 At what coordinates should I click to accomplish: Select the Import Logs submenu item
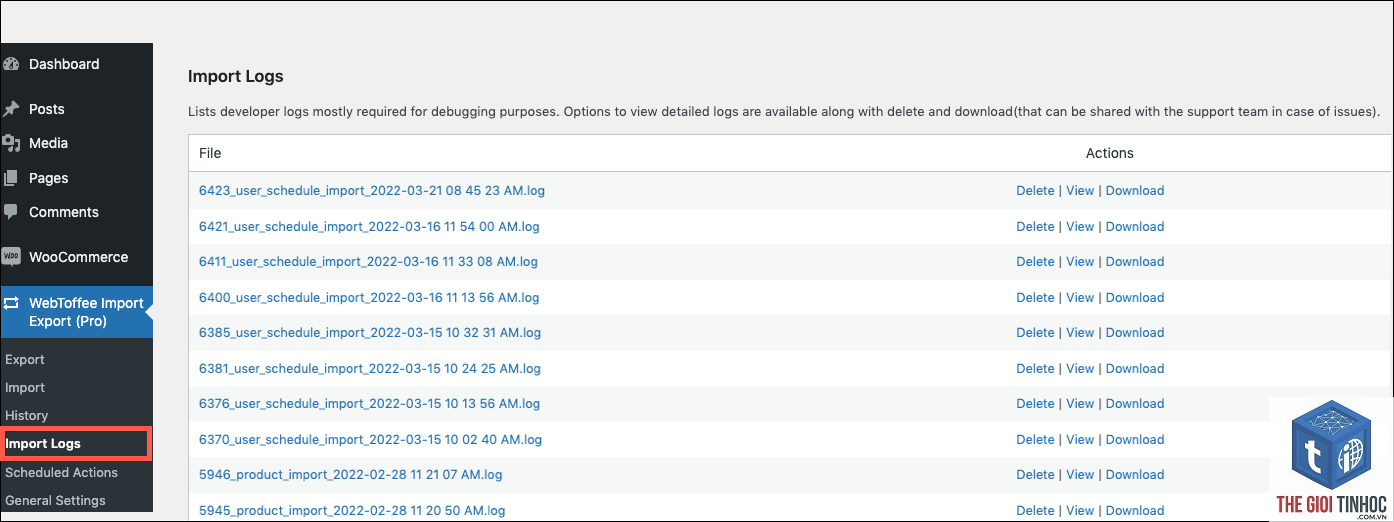[x=43, y=443]
